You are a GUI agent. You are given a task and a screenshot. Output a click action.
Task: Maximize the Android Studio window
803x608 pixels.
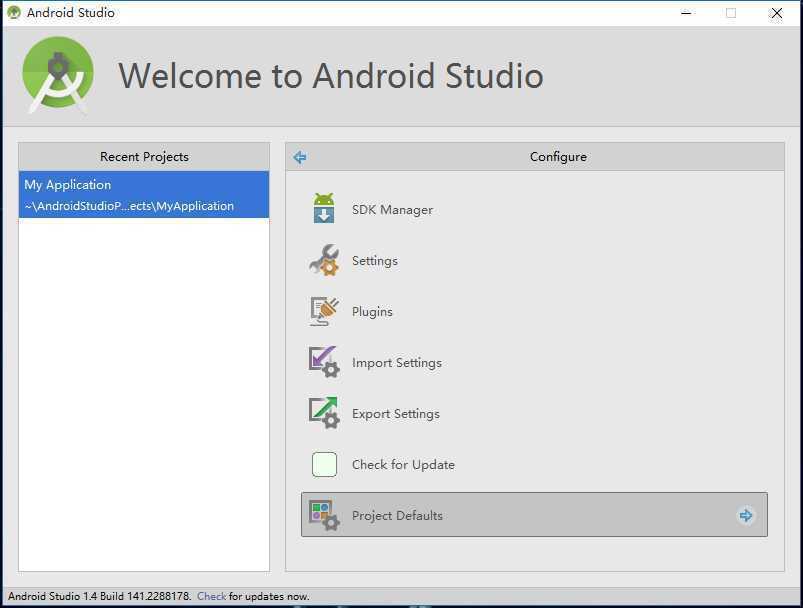tap(731, 13)
